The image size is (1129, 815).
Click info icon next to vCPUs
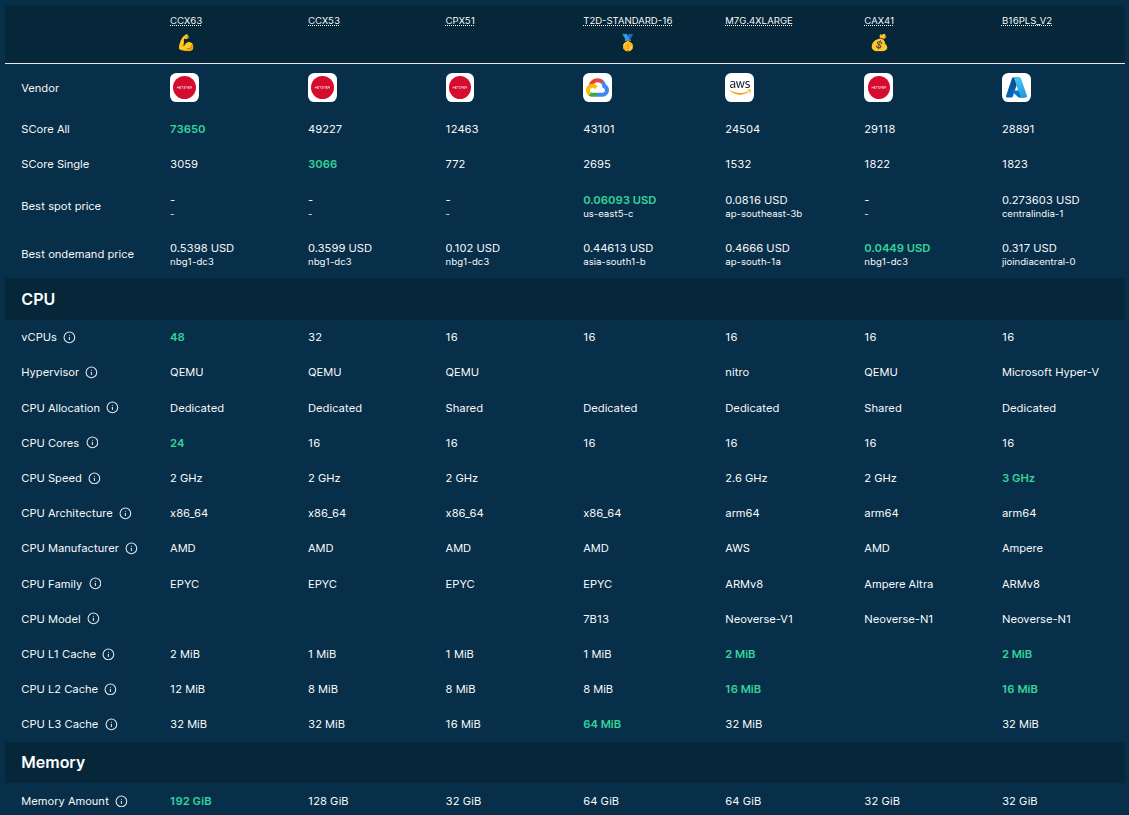70,338
